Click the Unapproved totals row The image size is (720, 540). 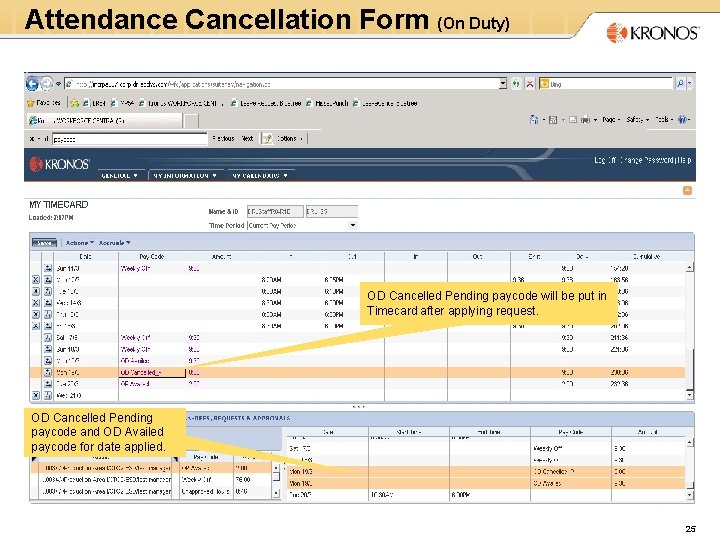(x=151, y=491)
